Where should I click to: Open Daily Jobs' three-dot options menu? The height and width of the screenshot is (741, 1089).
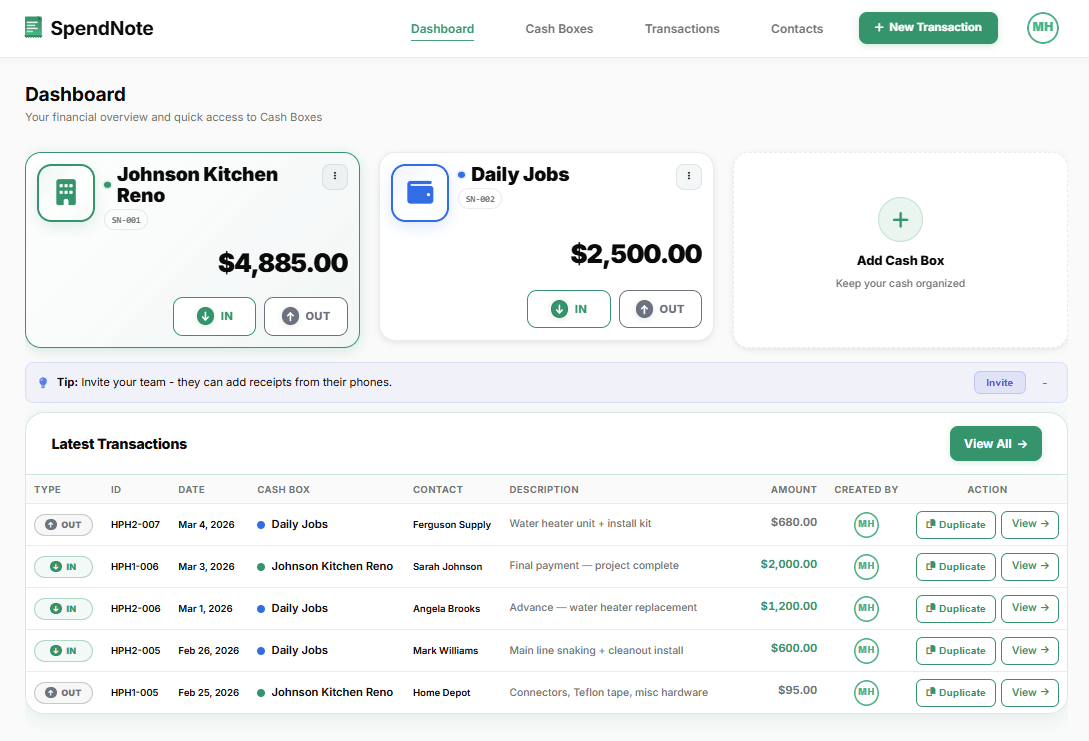tap(689, 176)
